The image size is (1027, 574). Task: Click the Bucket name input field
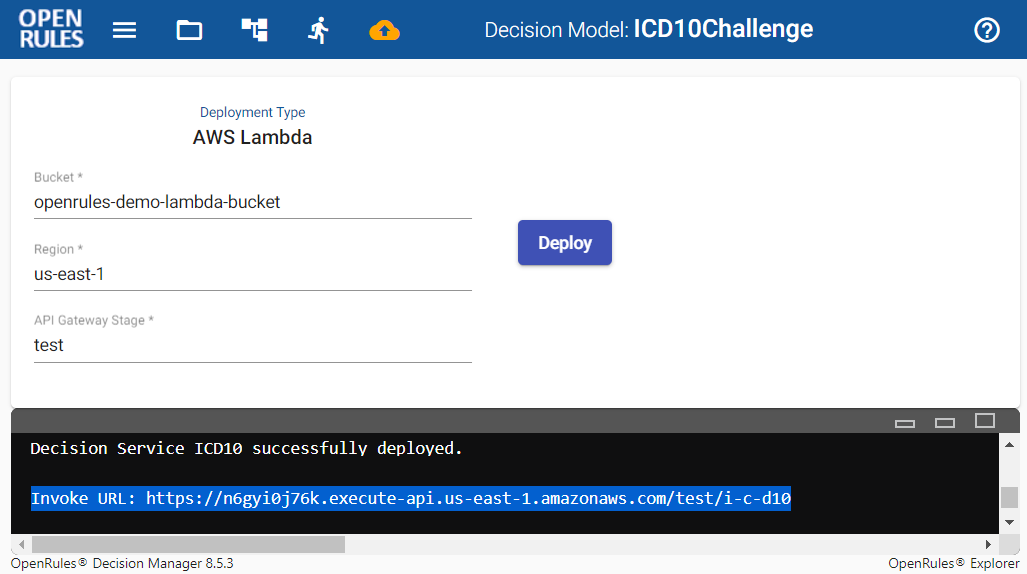pyautogui.click(x=252, y=202)
